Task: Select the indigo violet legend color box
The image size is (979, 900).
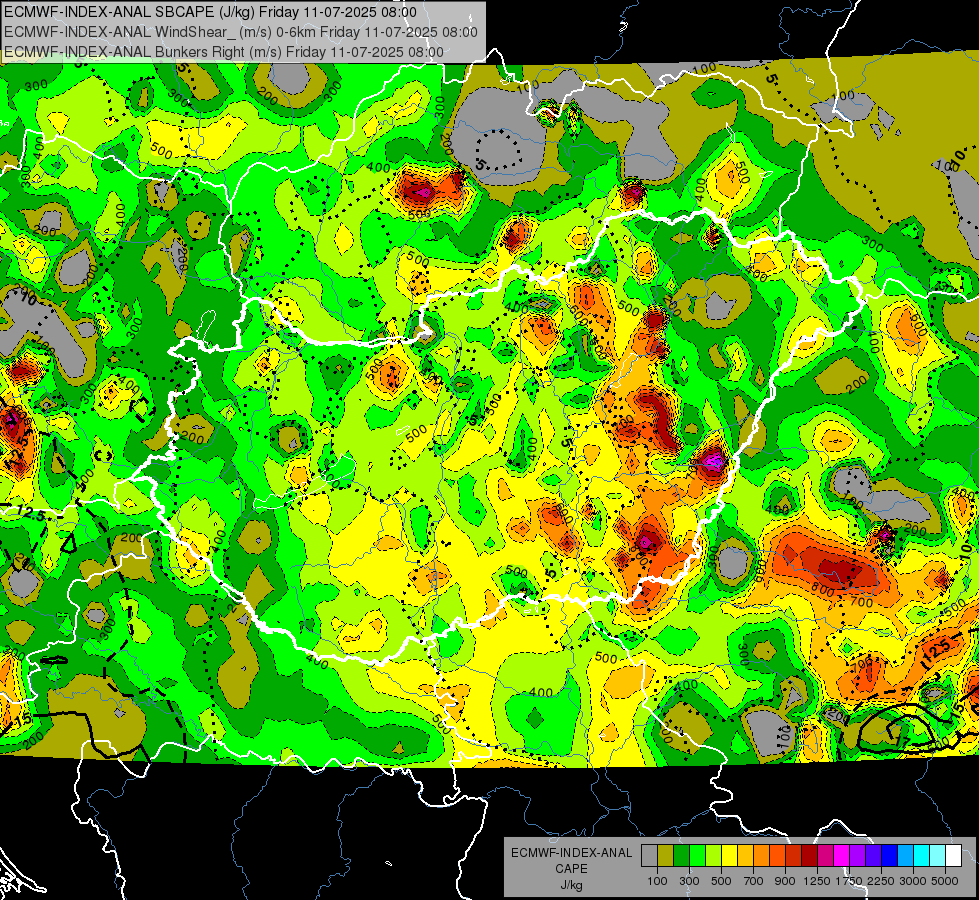Action: 873,856
